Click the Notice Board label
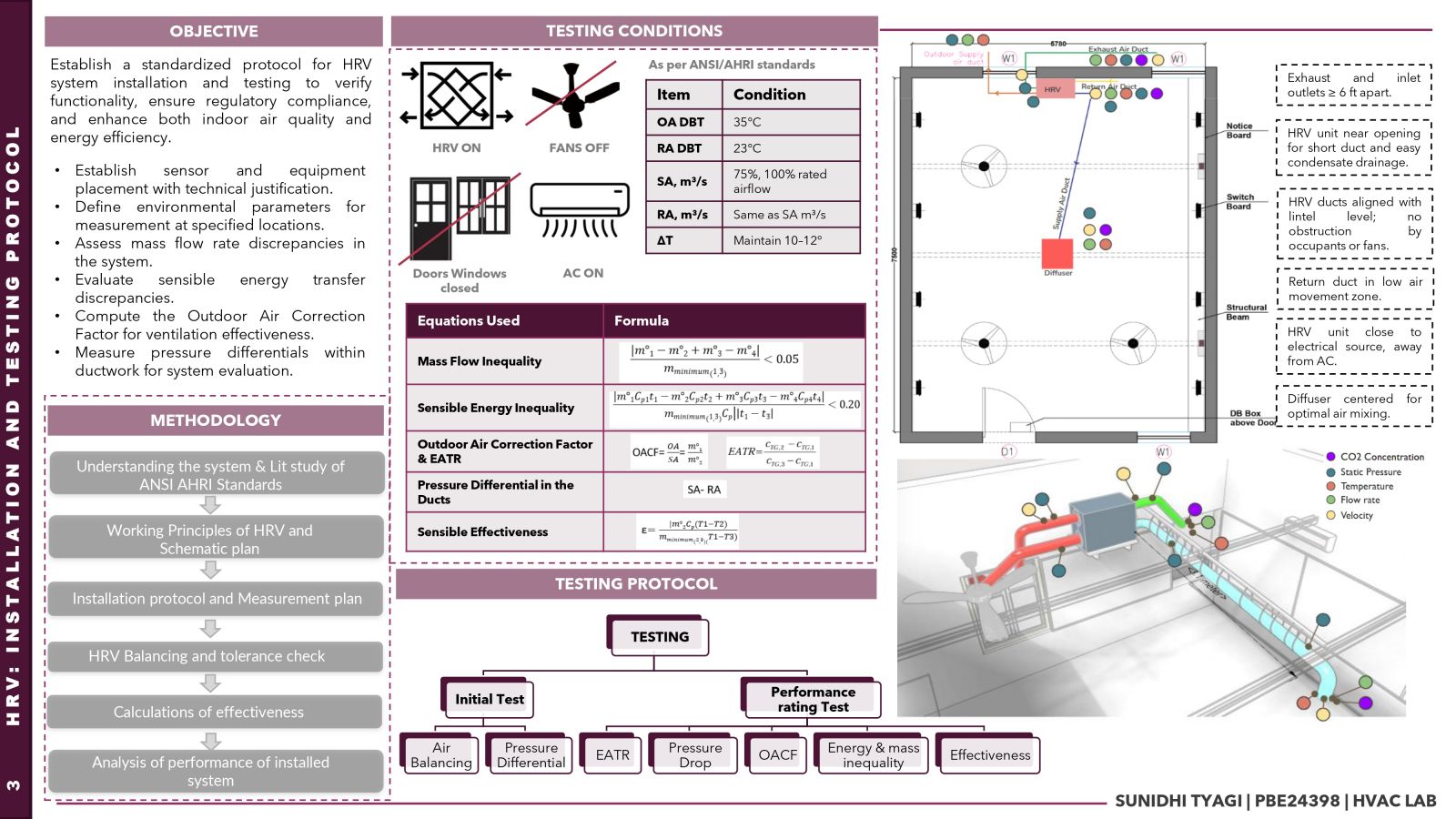 tap(1239, 131)
